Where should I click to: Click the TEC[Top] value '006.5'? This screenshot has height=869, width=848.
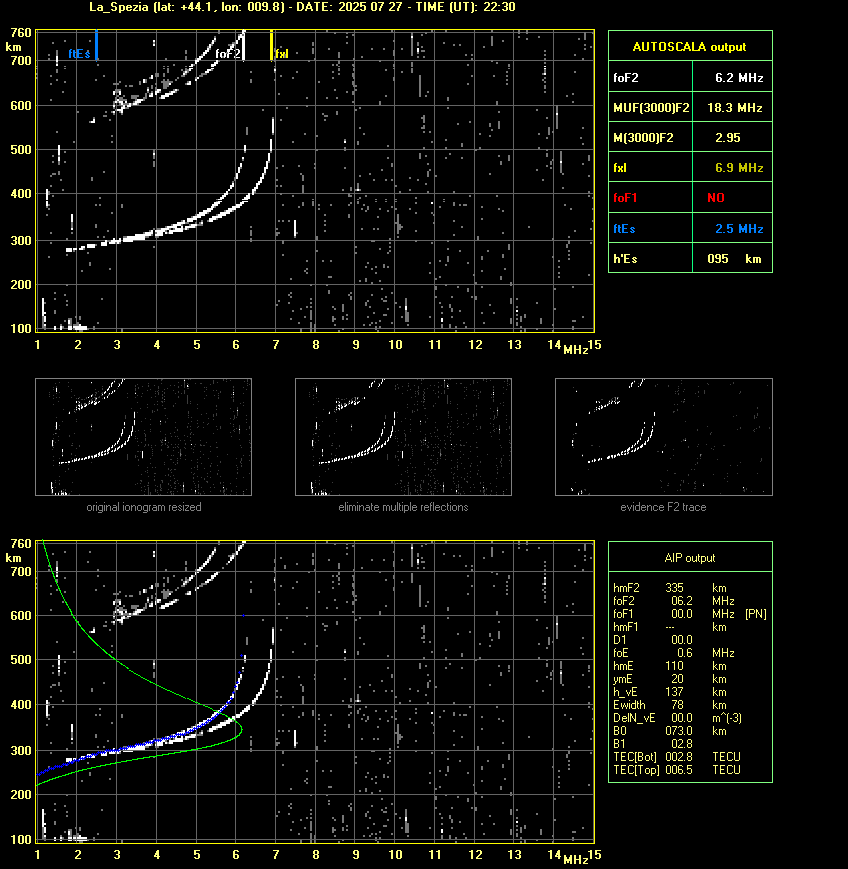pyautogui.click(x=679, y=770)
